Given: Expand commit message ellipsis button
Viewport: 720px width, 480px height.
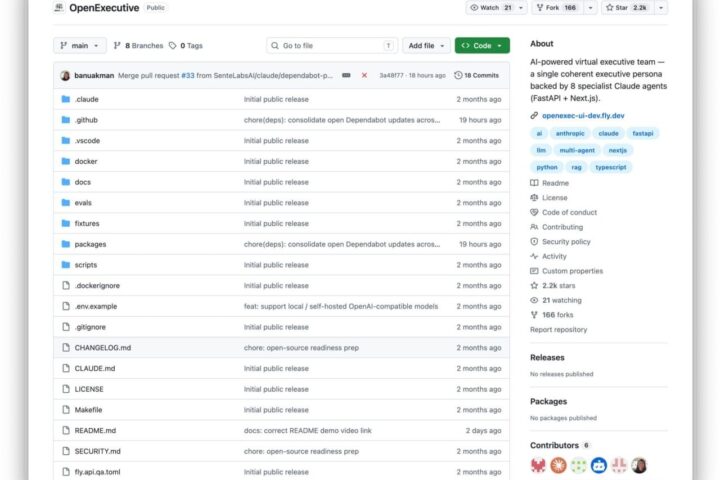Looking at the screenshot, I should click(x=346, y=75).
